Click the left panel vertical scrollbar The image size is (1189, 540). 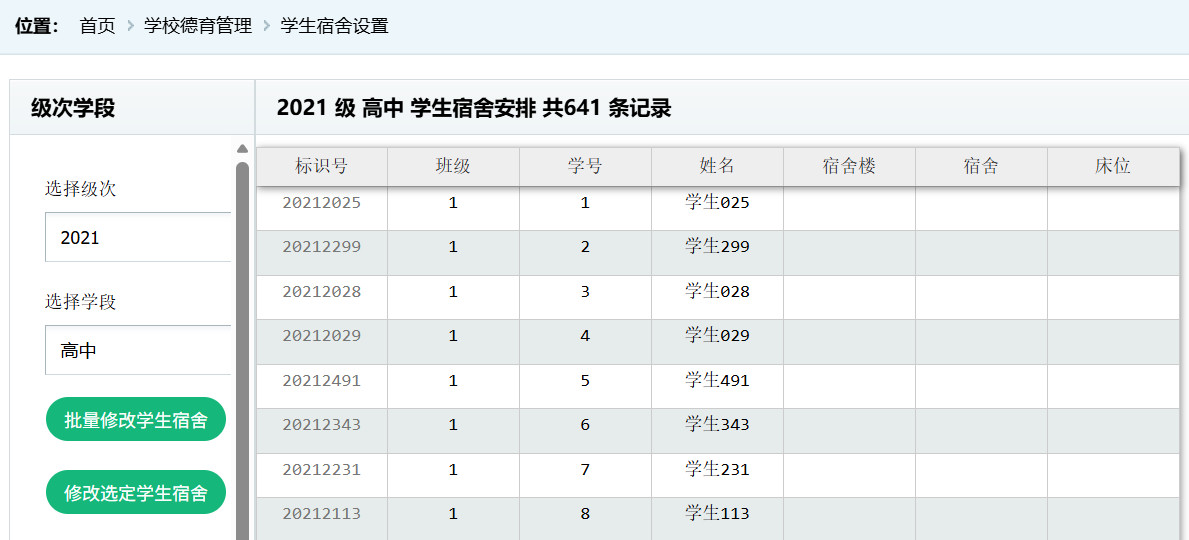[242, 350]
